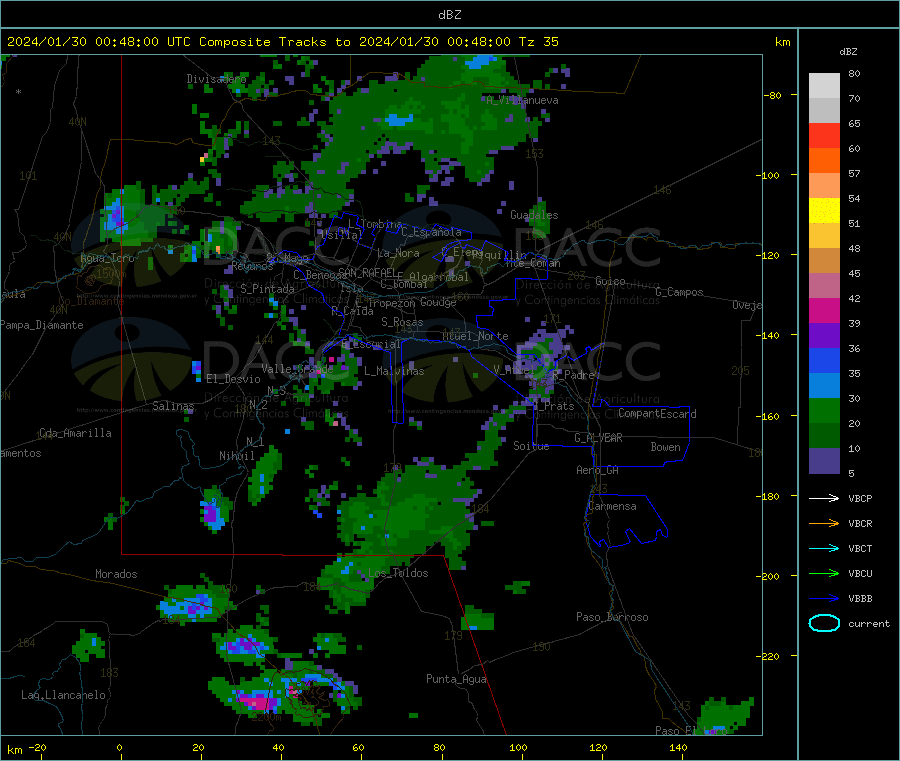Click the white VBCP arrow legend icon
This screenshot has width=900, height=761.
coord(824,498)
